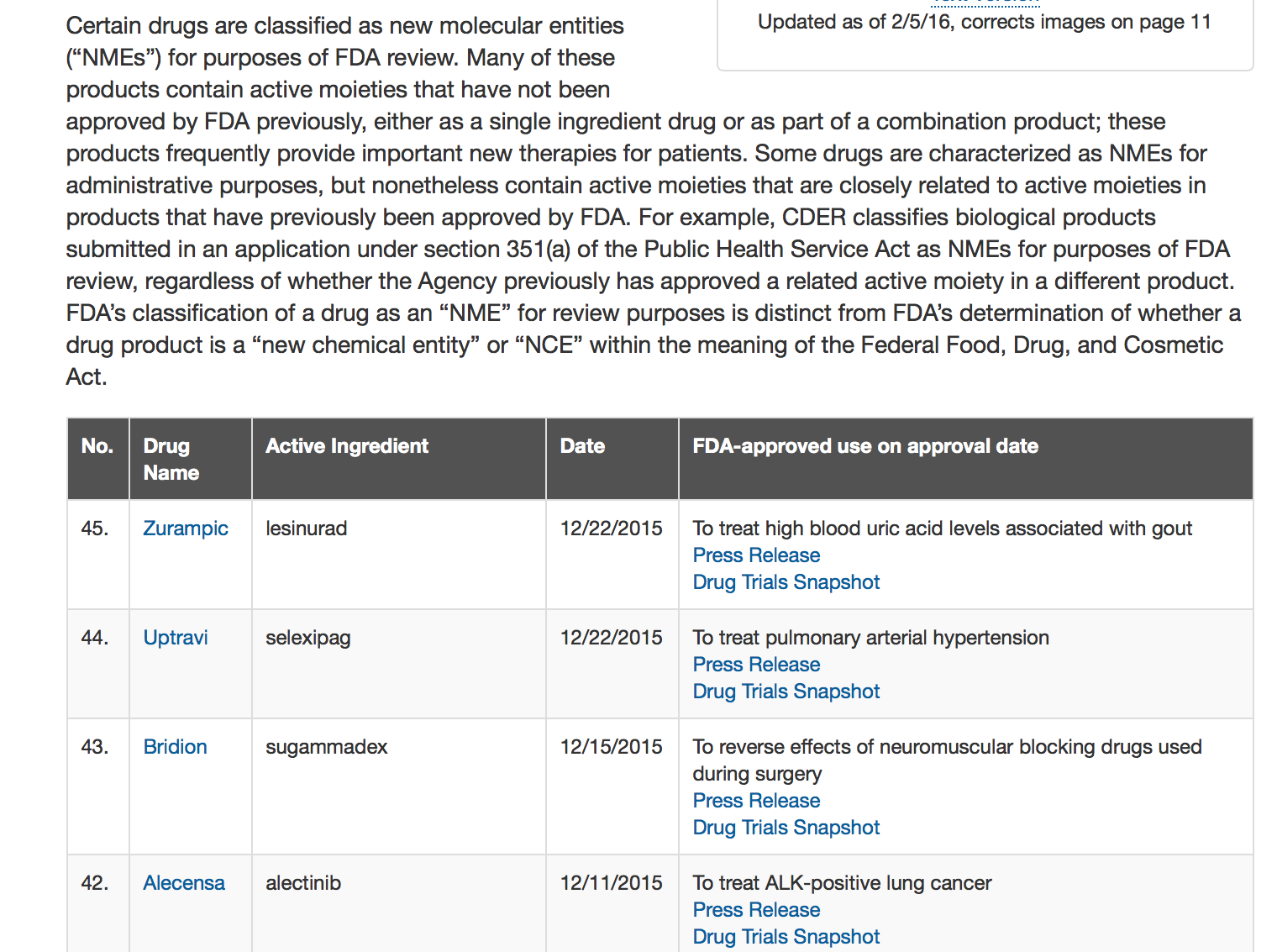
Task: Click the Active Ingredient column header
Action: point(346,446)
